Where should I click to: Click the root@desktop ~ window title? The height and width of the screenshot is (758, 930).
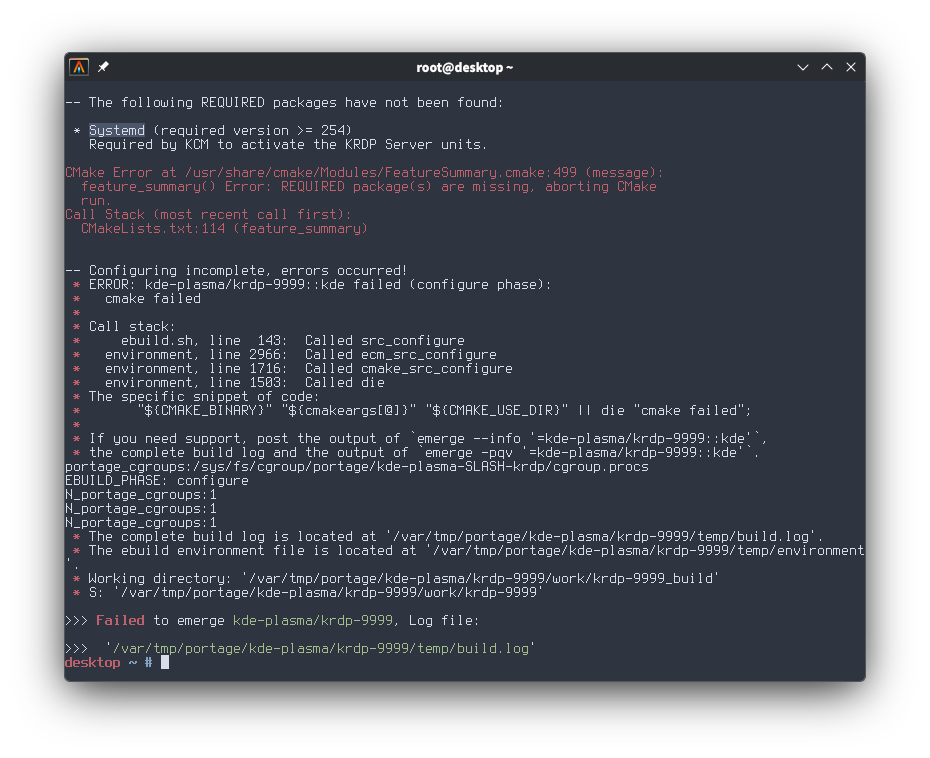pos(464,68)
